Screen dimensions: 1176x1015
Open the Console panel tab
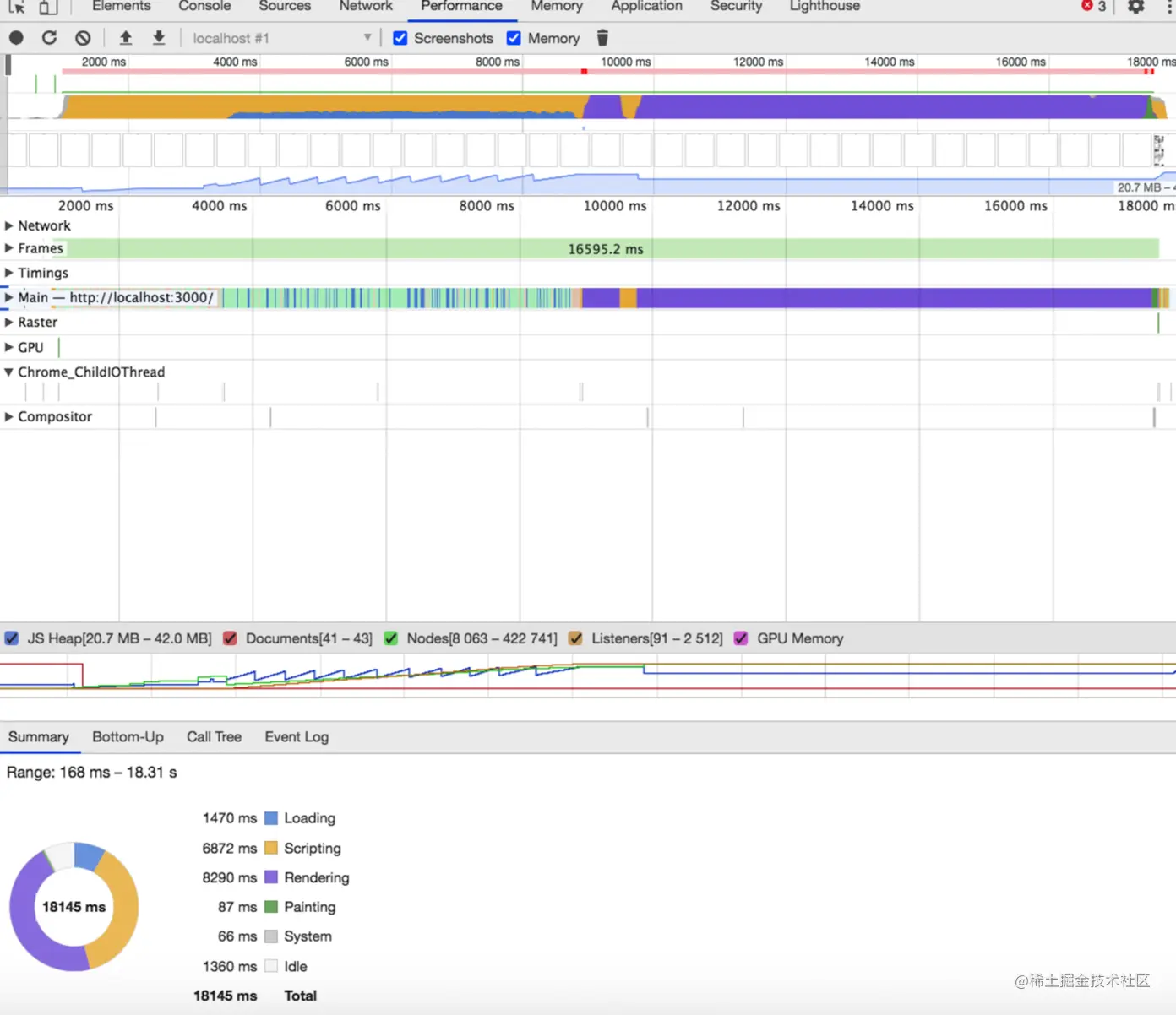point(204,7)
